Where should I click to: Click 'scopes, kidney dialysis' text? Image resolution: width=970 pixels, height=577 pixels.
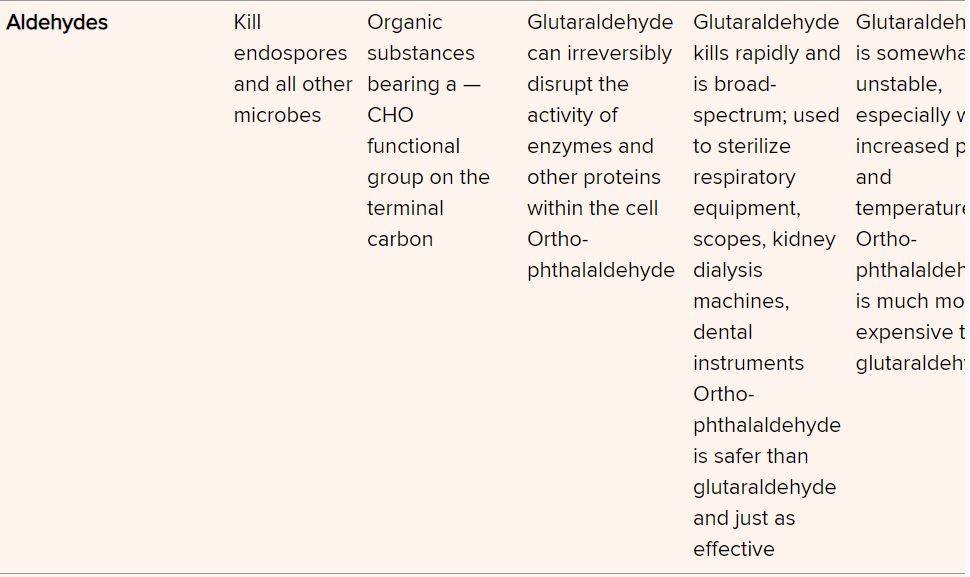(x=764, y=255)
